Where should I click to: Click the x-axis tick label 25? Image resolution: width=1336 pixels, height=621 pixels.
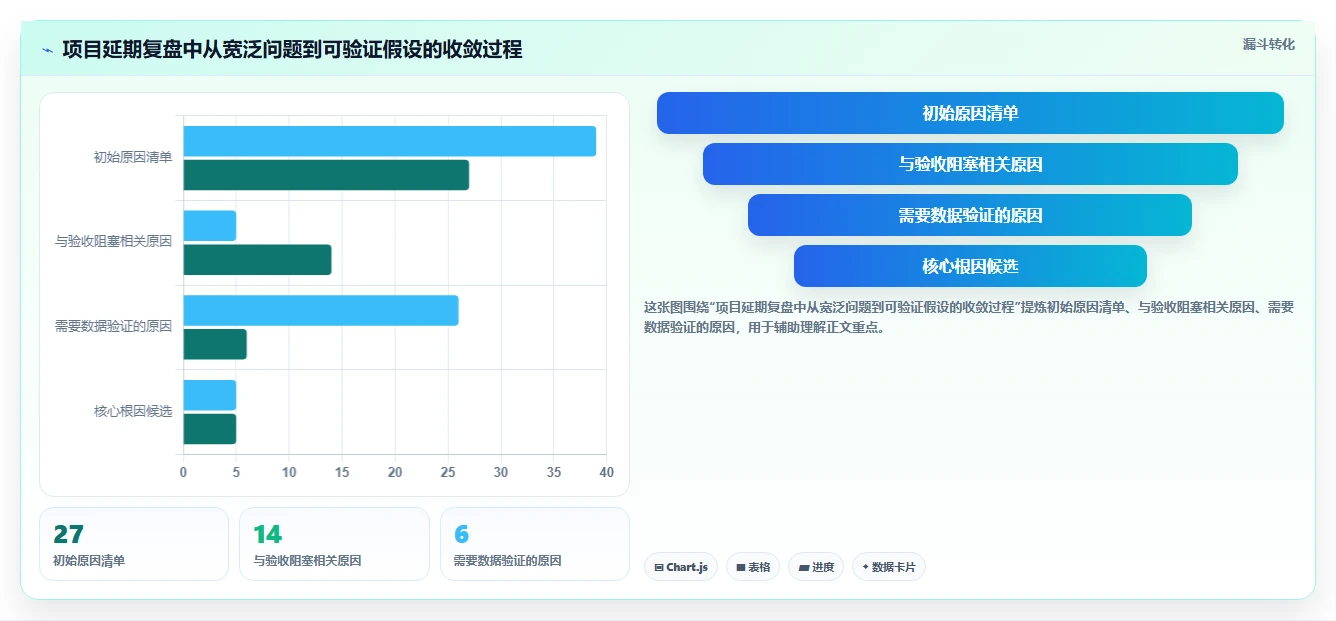447,472
